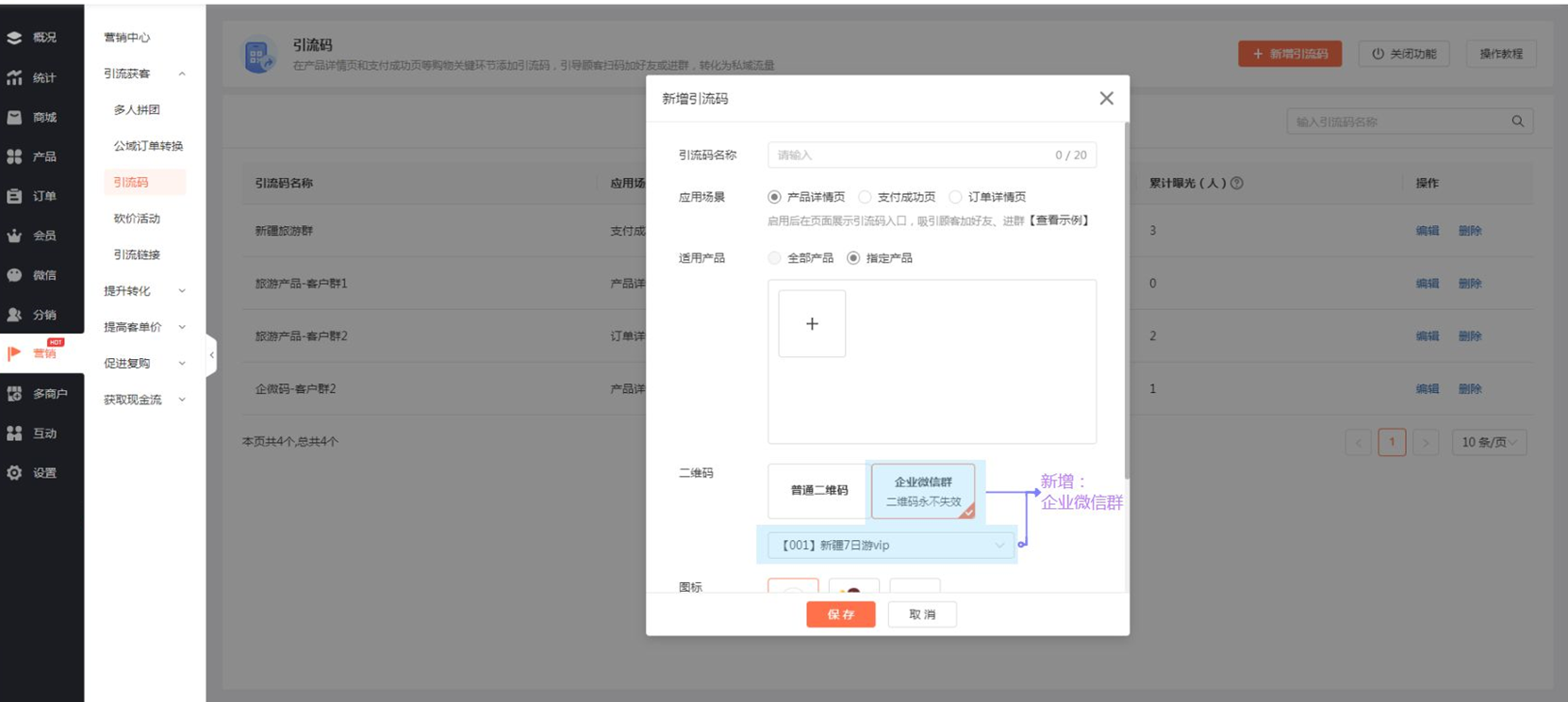Image resolution: width=1568 pixels, height=702 pixels.
Task: Click the plus icon to add product
Action: point(811,324)
